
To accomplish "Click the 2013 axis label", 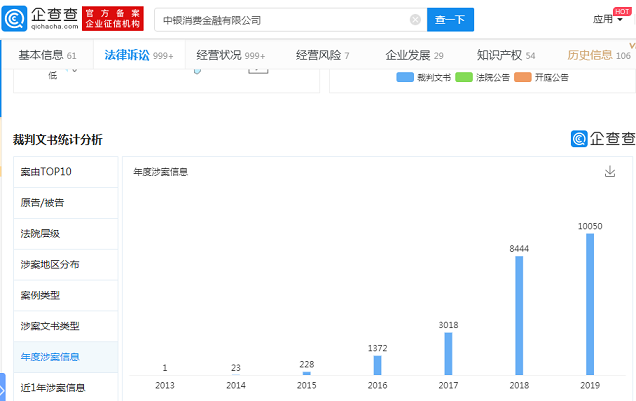I will click(x=165, y=385).
